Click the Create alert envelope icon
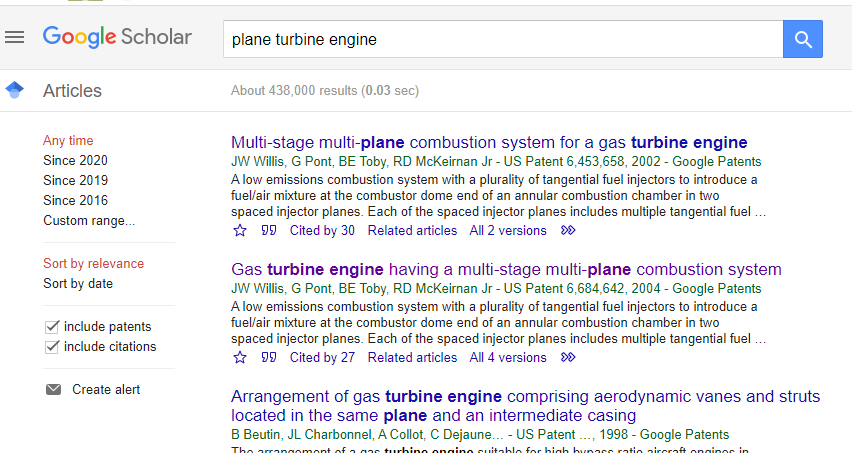 [x=53, y=390]
